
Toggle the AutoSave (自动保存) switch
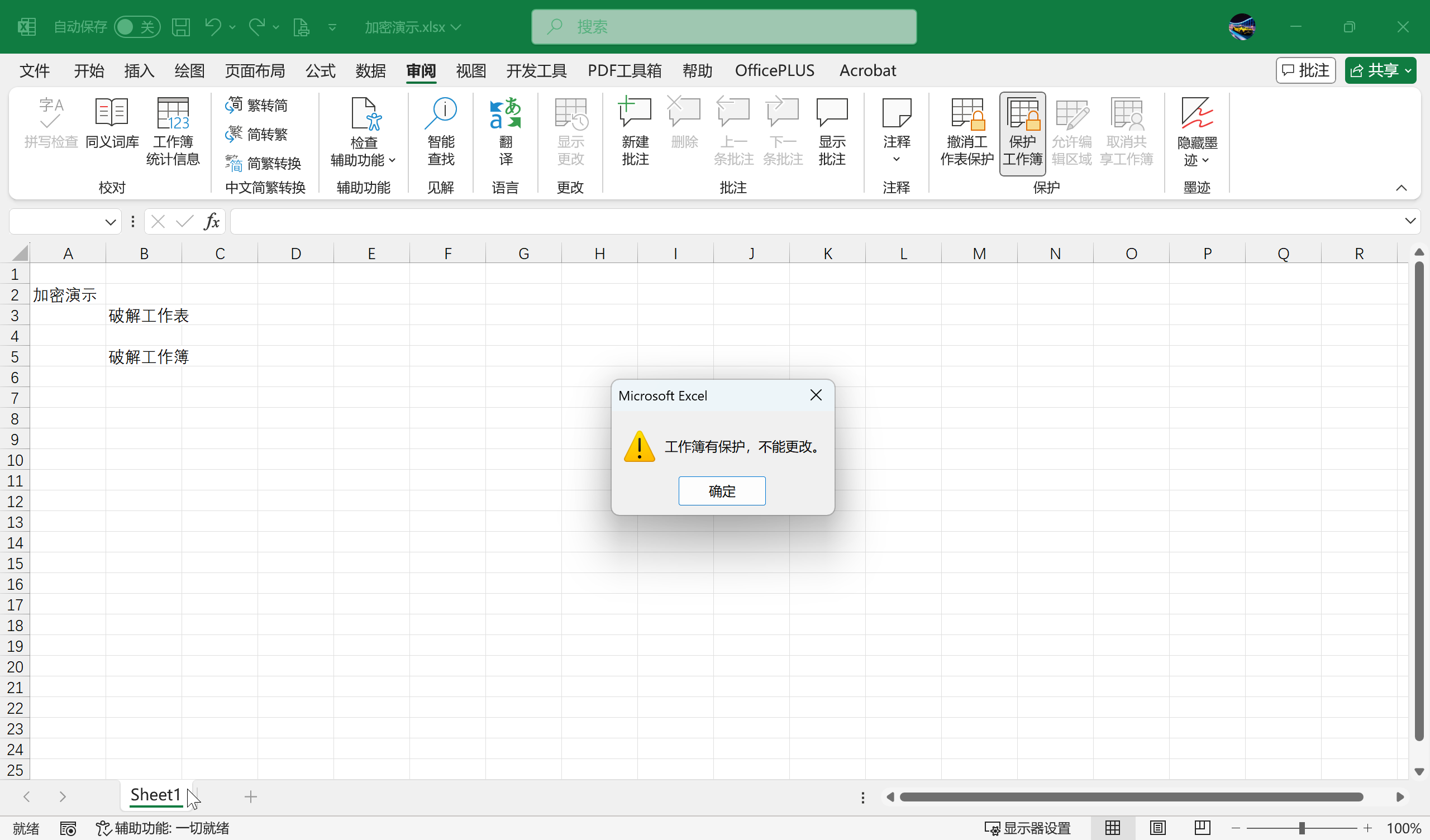pyautogui.click(x=136, y=27)
